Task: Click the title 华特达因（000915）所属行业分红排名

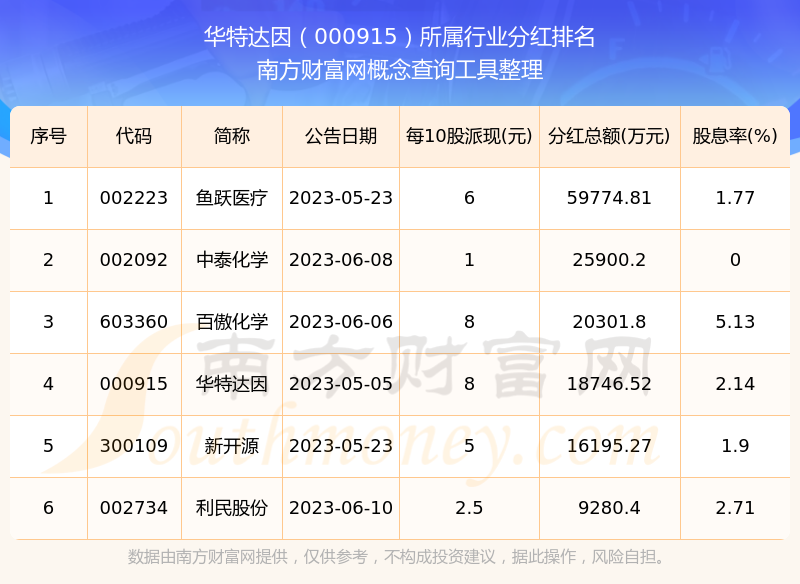Action: point(399,37)
